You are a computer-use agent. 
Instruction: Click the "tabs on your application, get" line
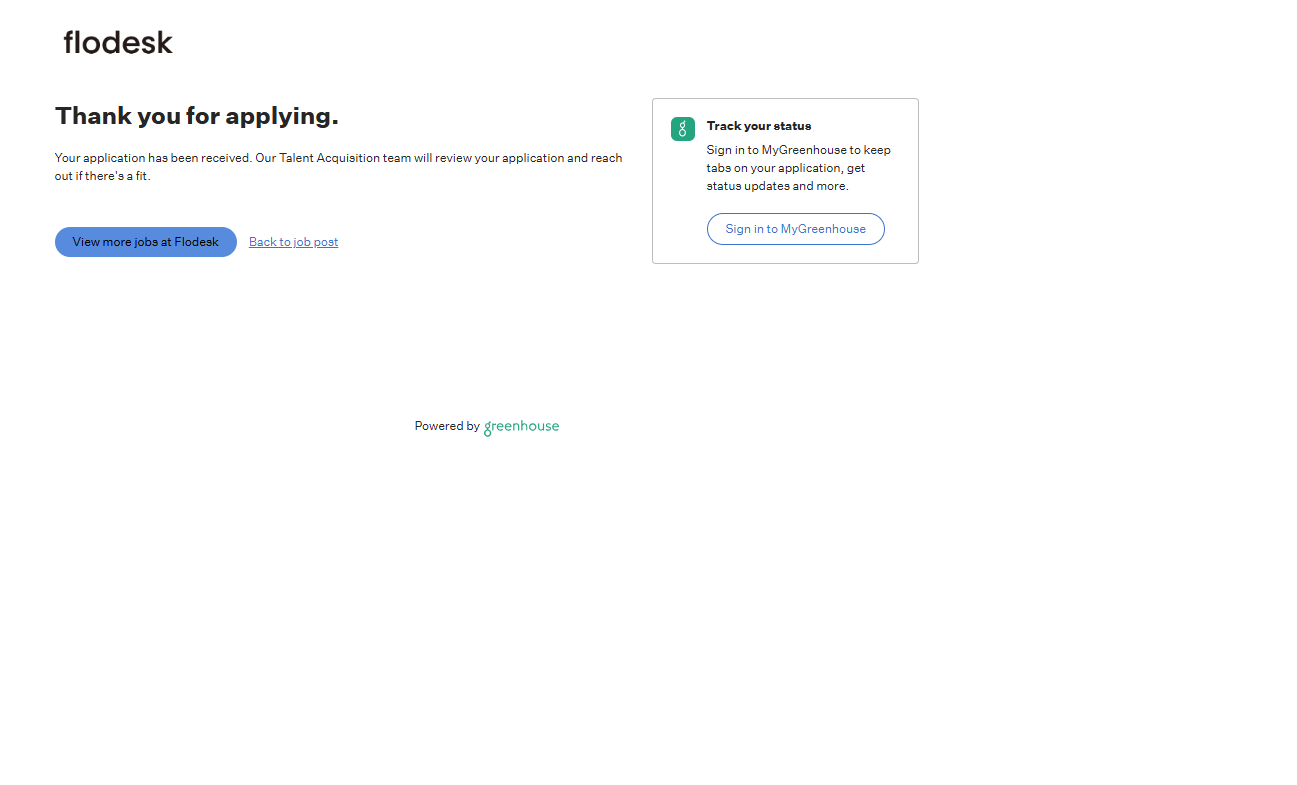[x=785, y=168]
